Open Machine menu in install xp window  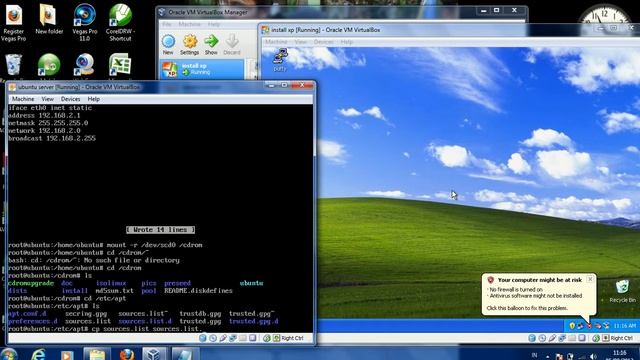pos(276,42)
